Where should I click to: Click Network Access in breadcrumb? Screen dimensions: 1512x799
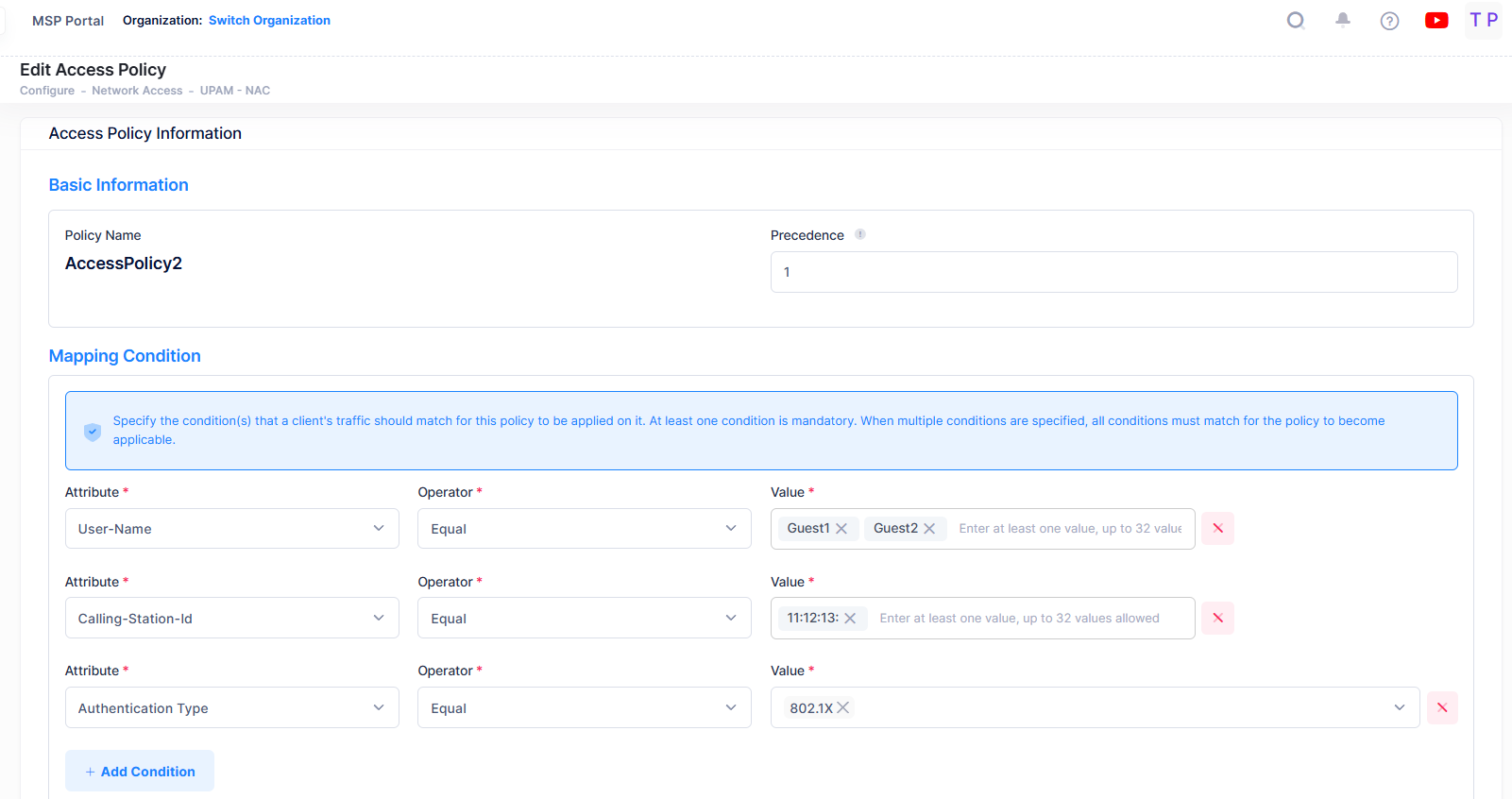click(x=137, y=91)
